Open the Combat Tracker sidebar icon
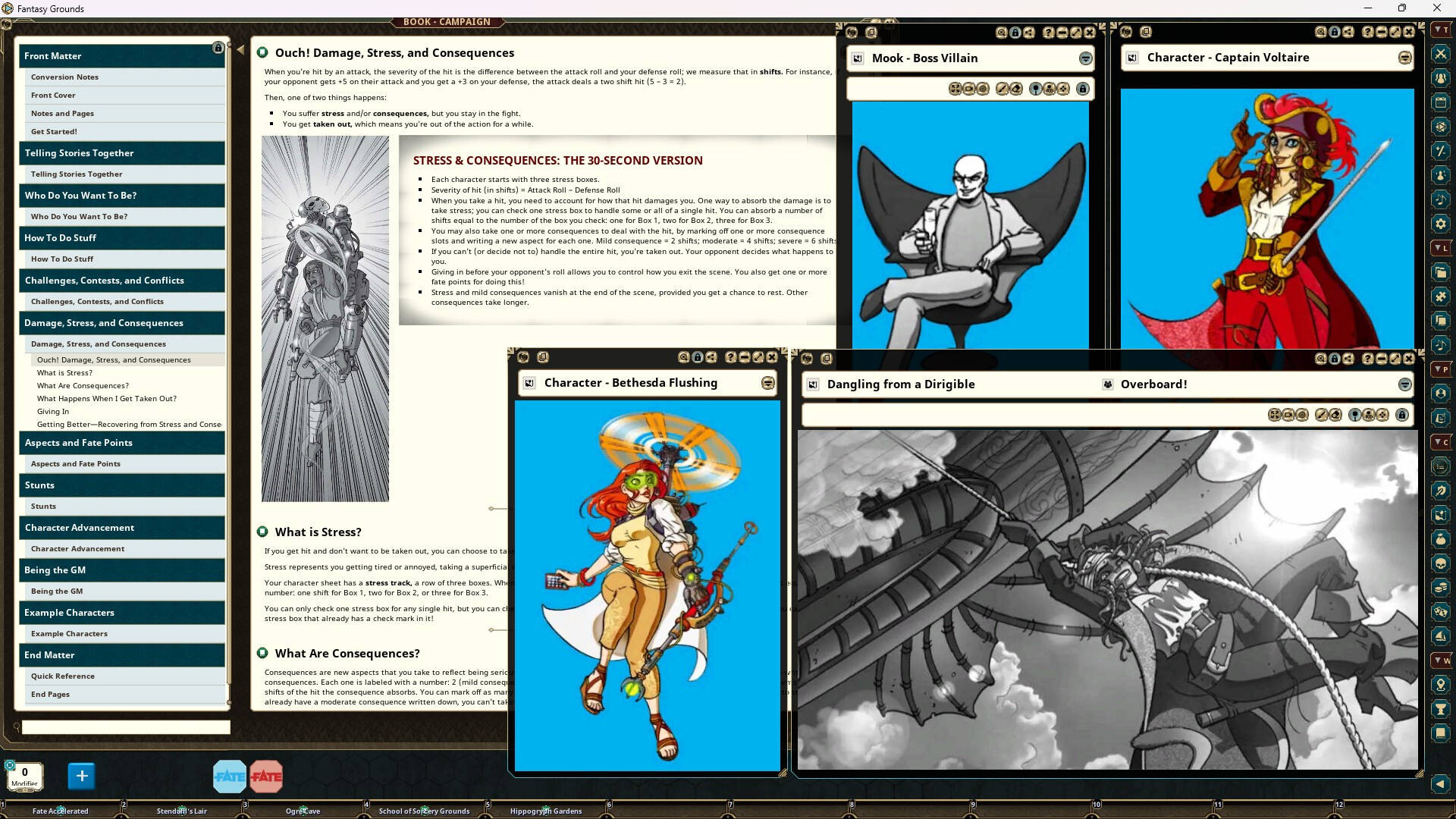Image resolution: width=1456 pixels, height=819 pixels. tap(1440, 54)
